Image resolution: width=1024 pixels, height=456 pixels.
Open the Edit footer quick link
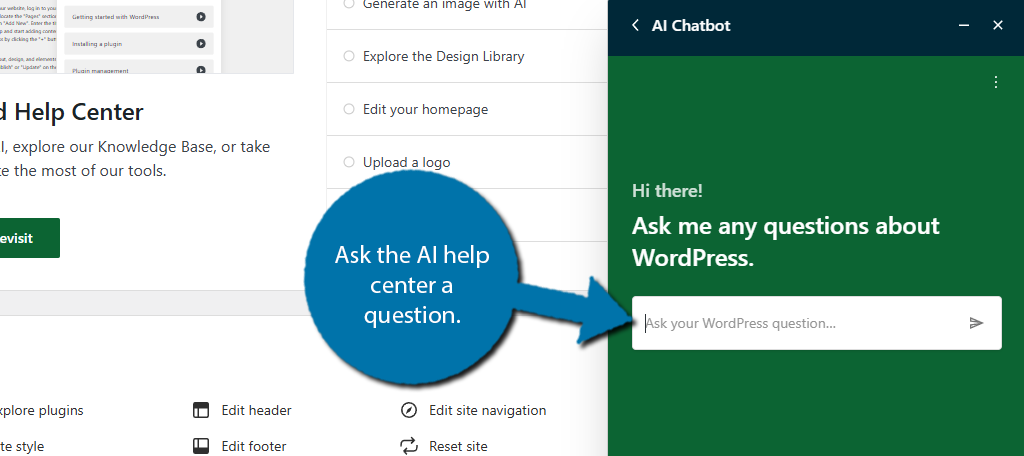point(253,446)
